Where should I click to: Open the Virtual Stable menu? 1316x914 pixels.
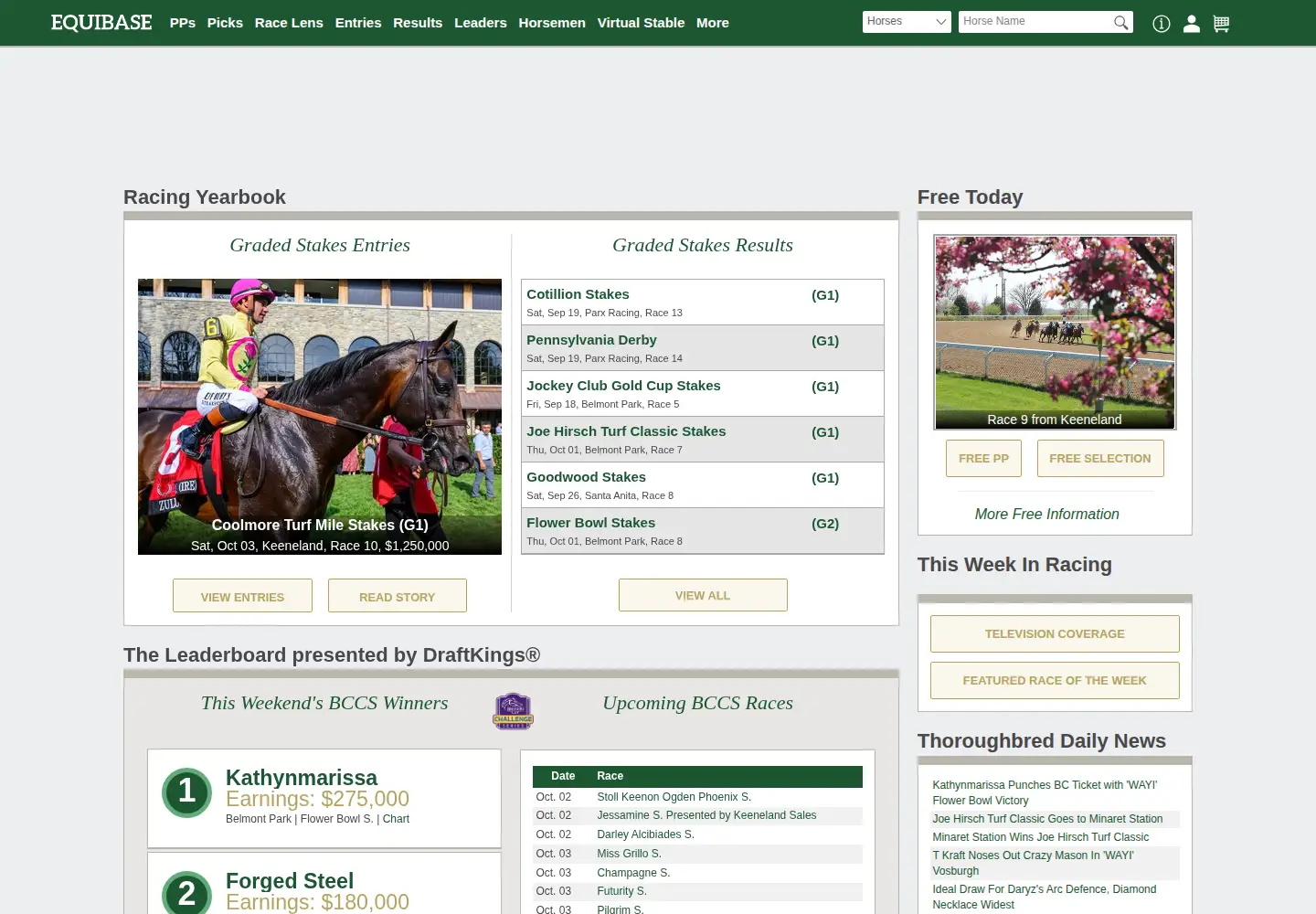point(641,23)
